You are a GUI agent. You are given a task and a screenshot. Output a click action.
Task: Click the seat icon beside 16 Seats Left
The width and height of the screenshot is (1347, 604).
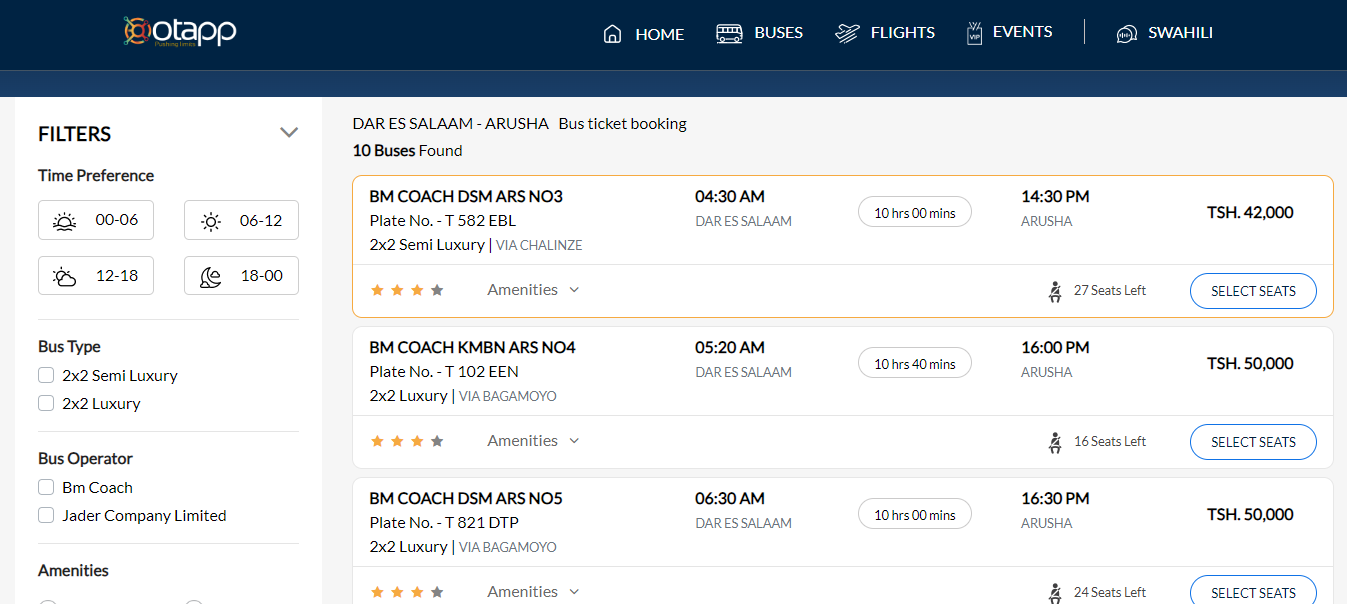click(x=1055, y=442)
